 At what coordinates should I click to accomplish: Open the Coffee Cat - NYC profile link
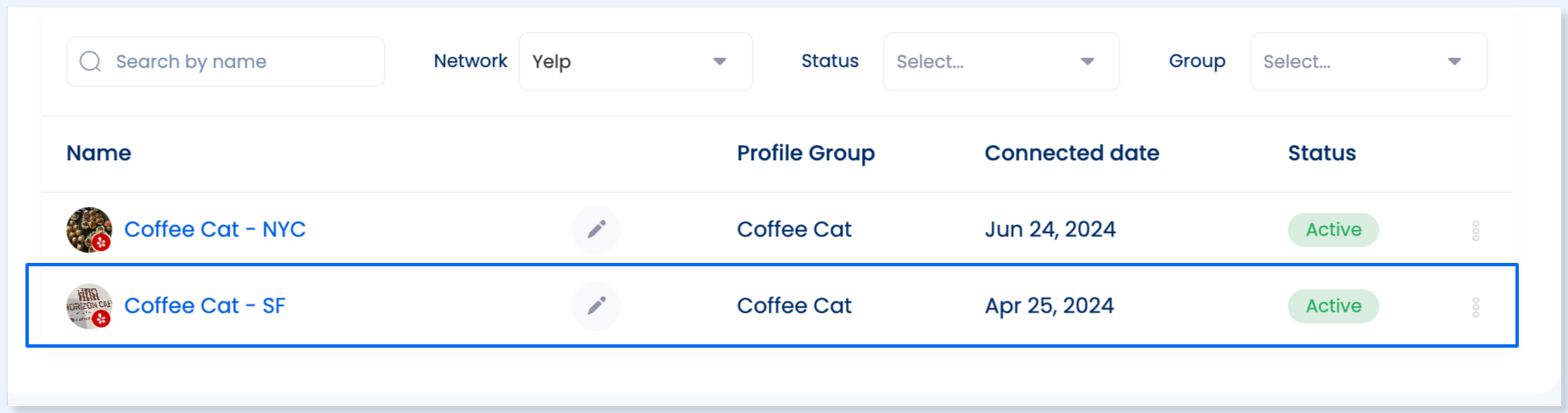(x=215, y=230)
